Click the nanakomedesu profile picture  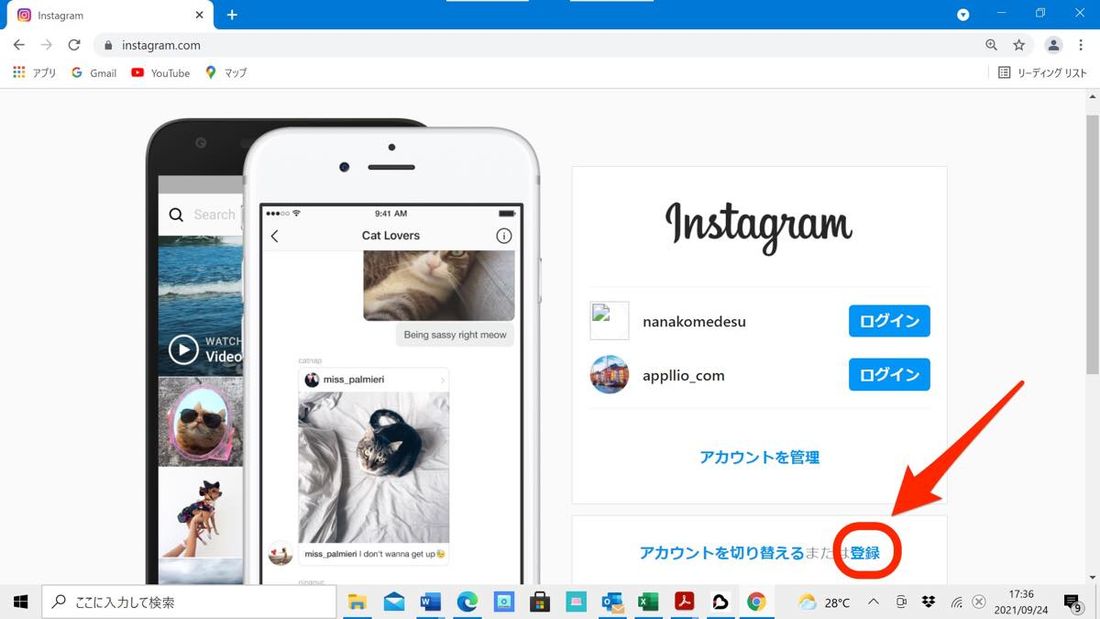point(609,321)
